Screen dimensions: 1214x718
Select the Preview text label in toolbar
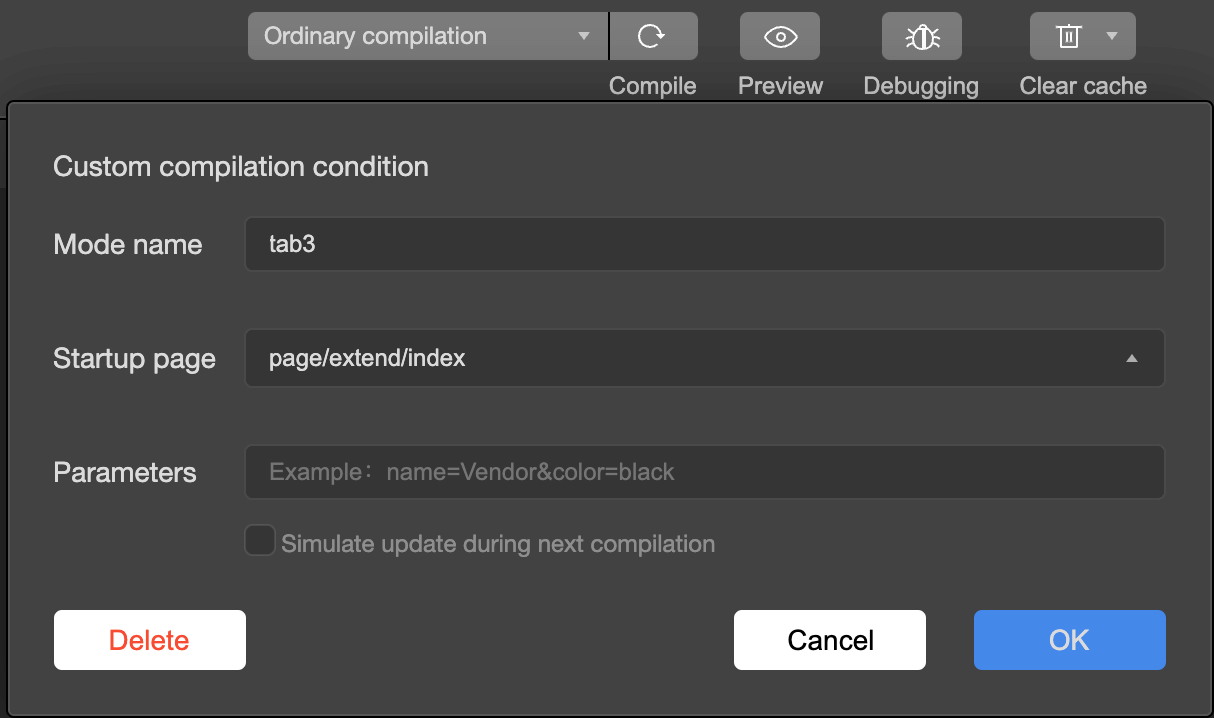coord(780,86)
